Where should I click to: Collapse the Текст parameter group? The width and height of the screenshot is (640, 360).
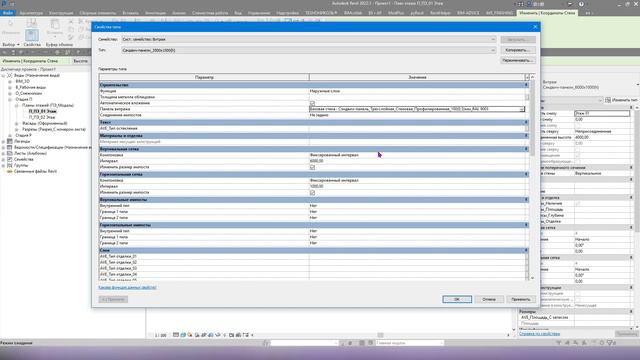[x=526, y=122]
